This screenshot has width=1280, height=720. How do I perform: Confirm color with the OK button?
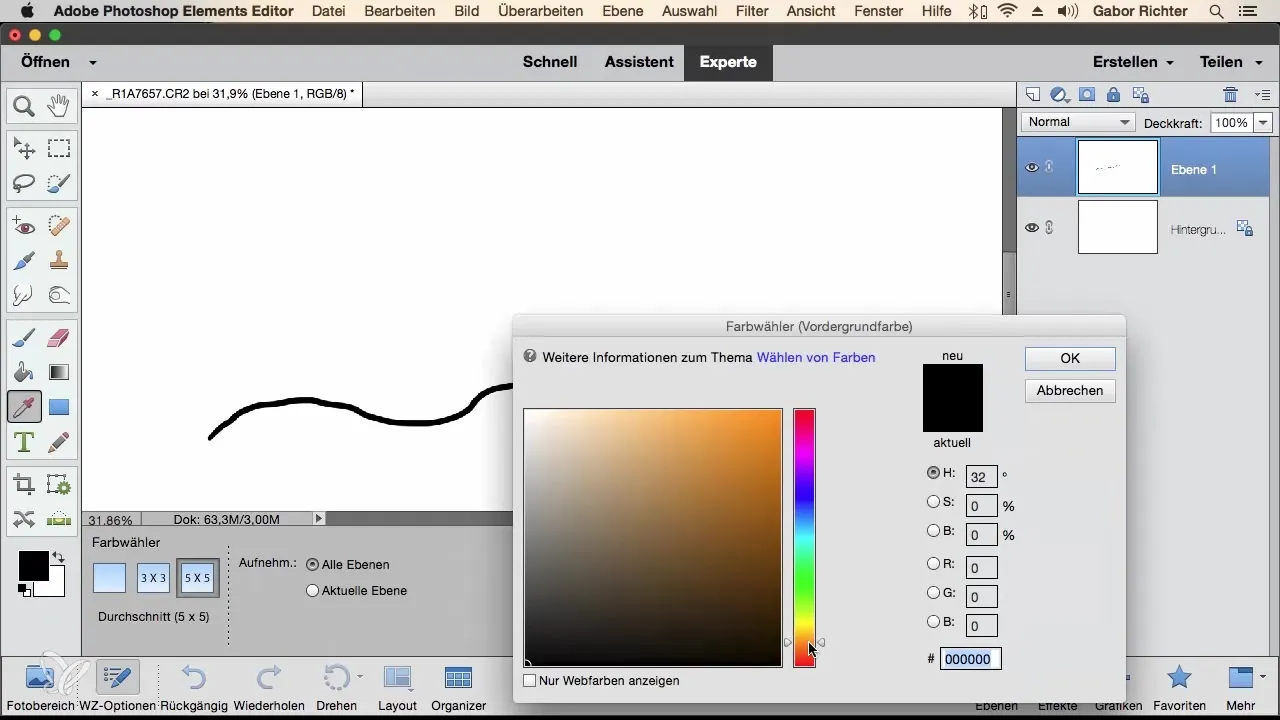pyautogui.click(x=1070, y=359)
